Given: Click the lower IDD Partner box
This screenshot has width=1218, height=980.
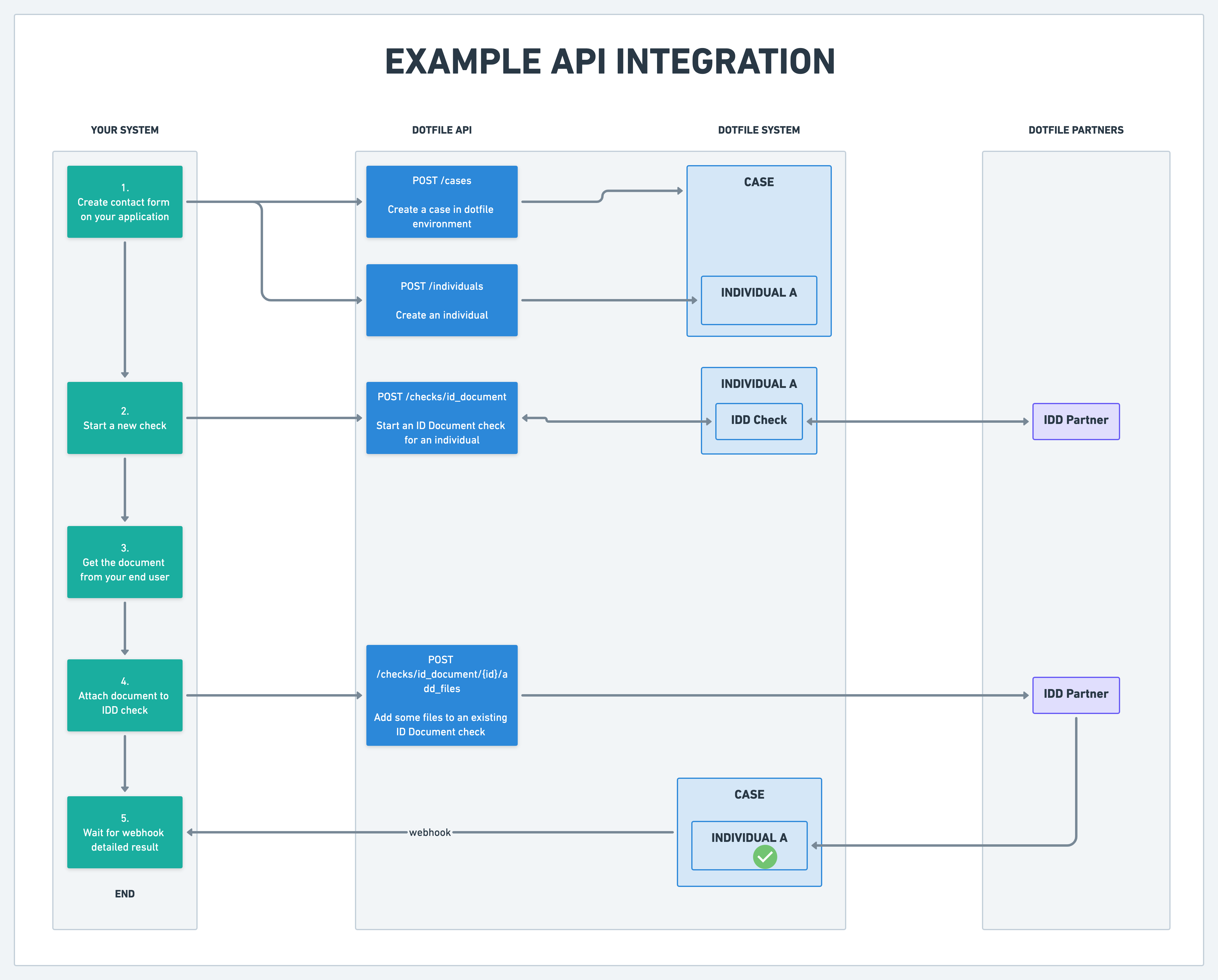Looking at the screenshot, I should (x=1075, y=695).
